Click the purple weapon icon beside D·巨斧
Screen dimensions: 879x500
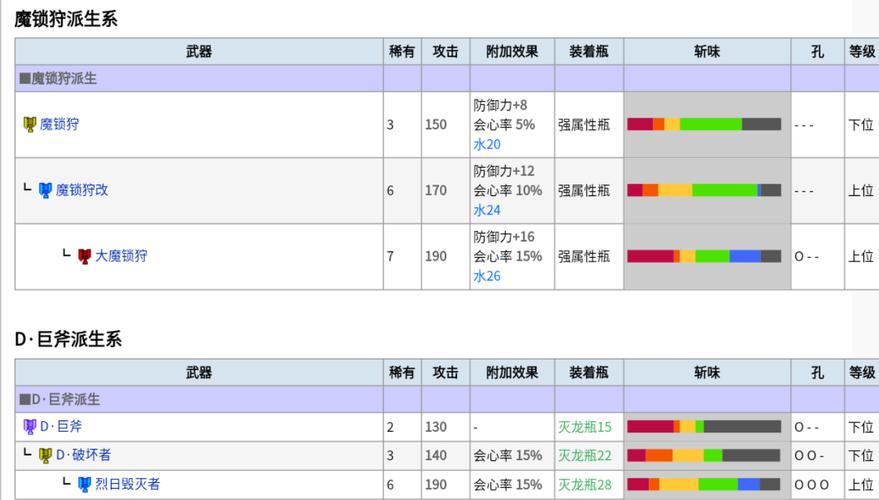(30, 427)
